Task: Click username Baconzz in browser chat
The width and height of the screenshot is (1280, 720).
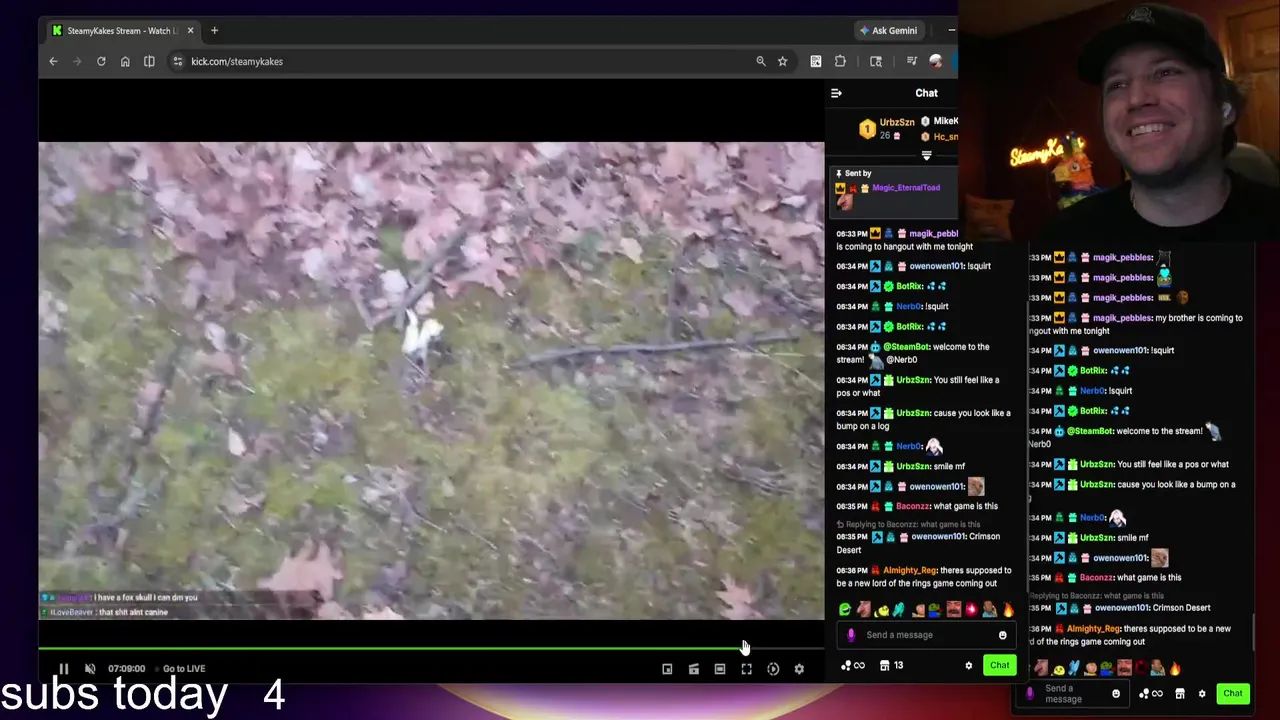Action: [x=912, y=506]
